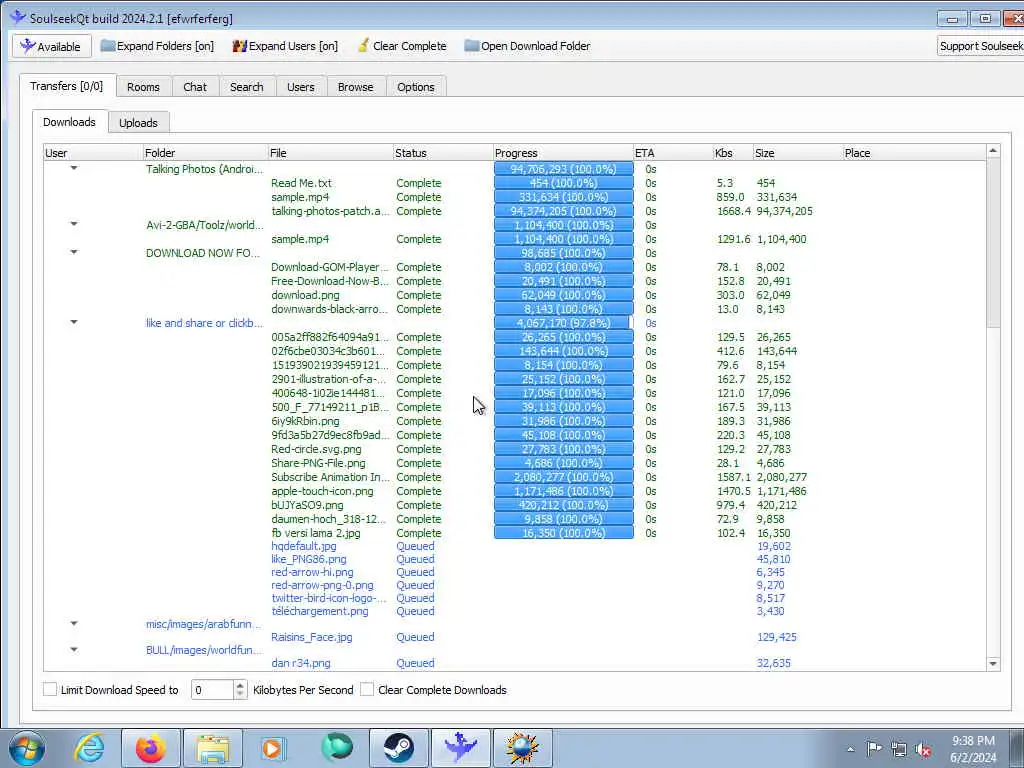Increase the download speed limit spinner
Viewport: 1024px width, 768px height.
click(x=240, y=685)
